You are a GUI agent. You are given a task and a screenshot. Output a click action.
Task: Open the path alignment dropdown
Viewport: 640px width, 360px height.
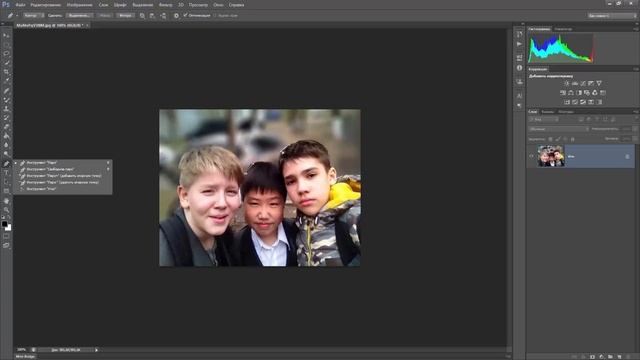152,16
